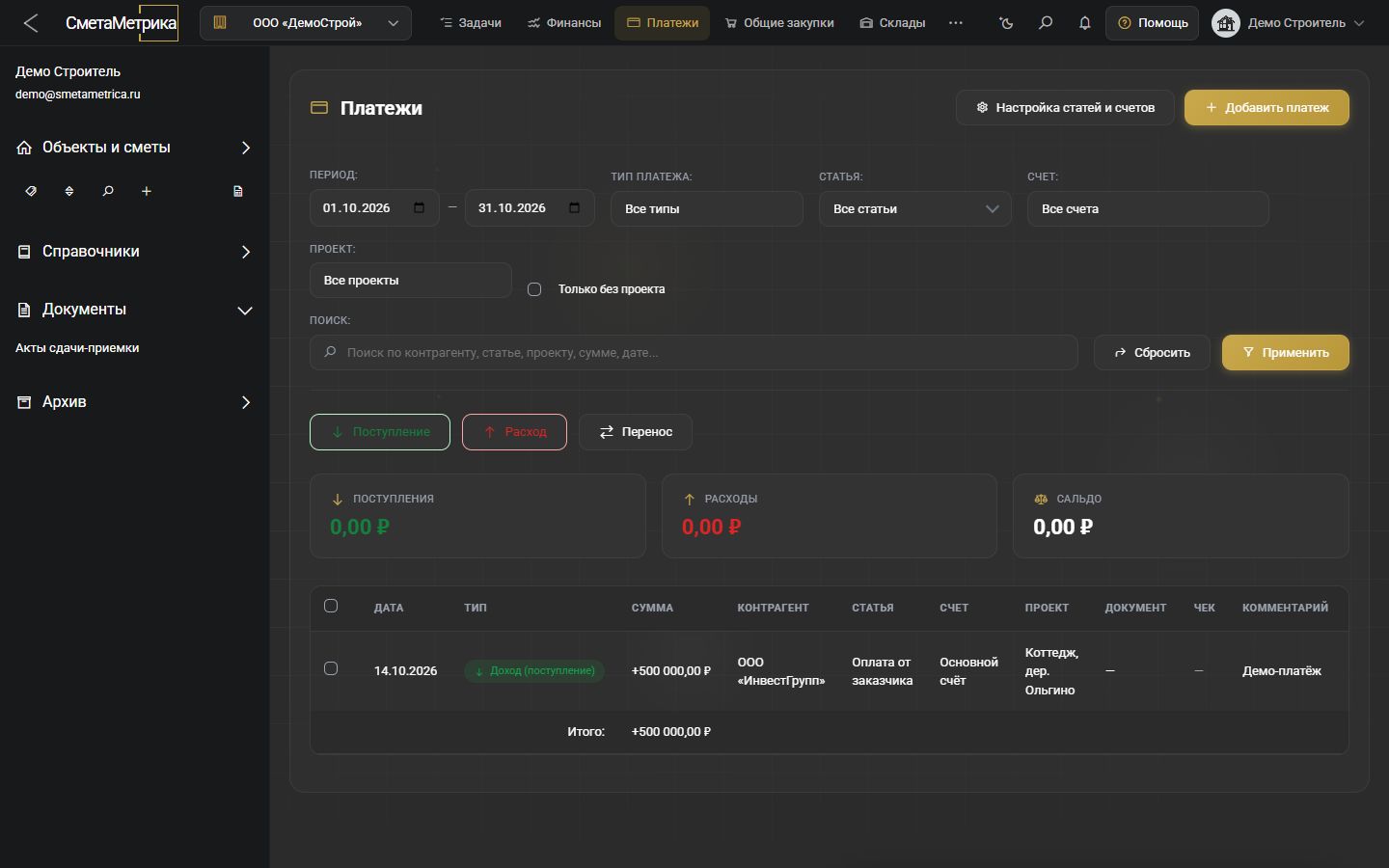Open the Финансы tab
The width and height of the screenshot is (1389, 868).
tap(564, 23)
